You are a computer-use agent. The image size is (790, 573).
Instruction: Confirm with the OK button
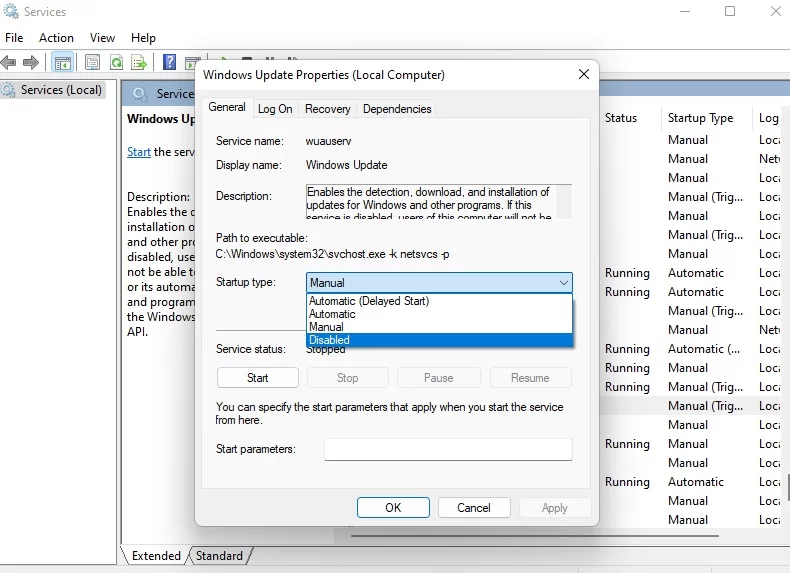pyautogui.click(x=393, y=507)
